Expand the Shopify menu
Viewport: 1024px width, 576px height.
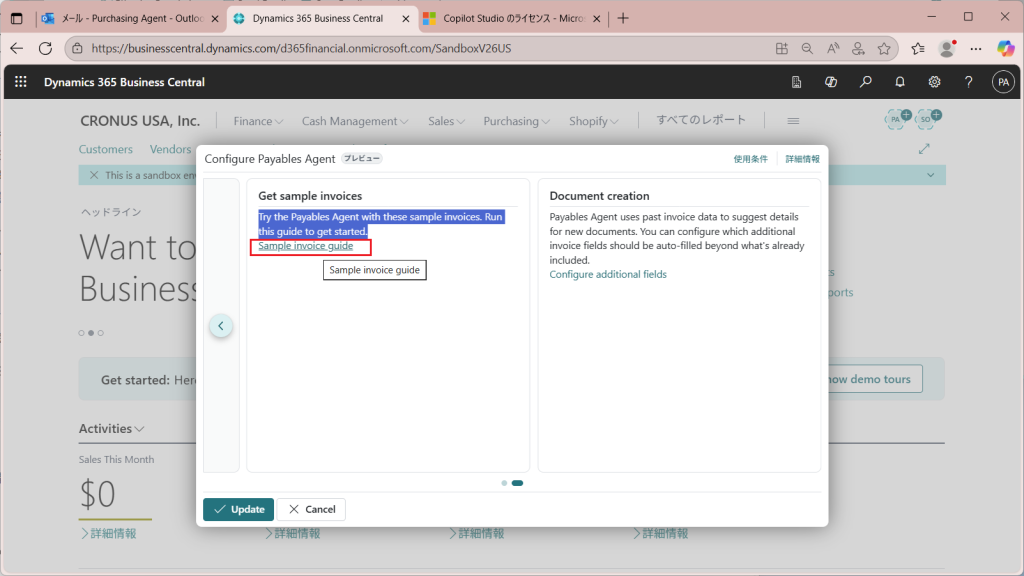pyautogui.click(x=593, y=121)
